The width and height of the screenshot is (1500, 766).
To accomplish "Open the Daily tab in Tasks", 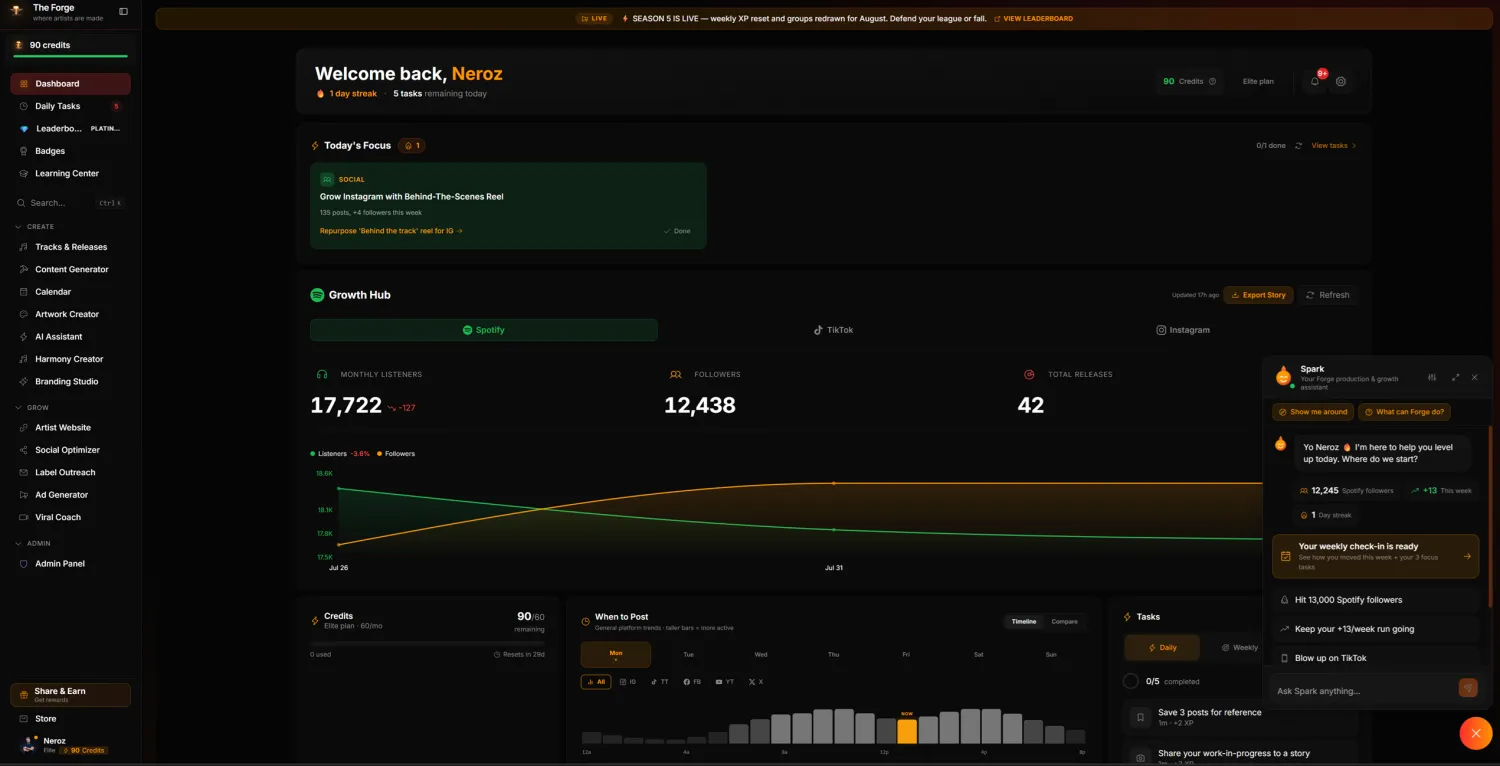I will 1161,647.
